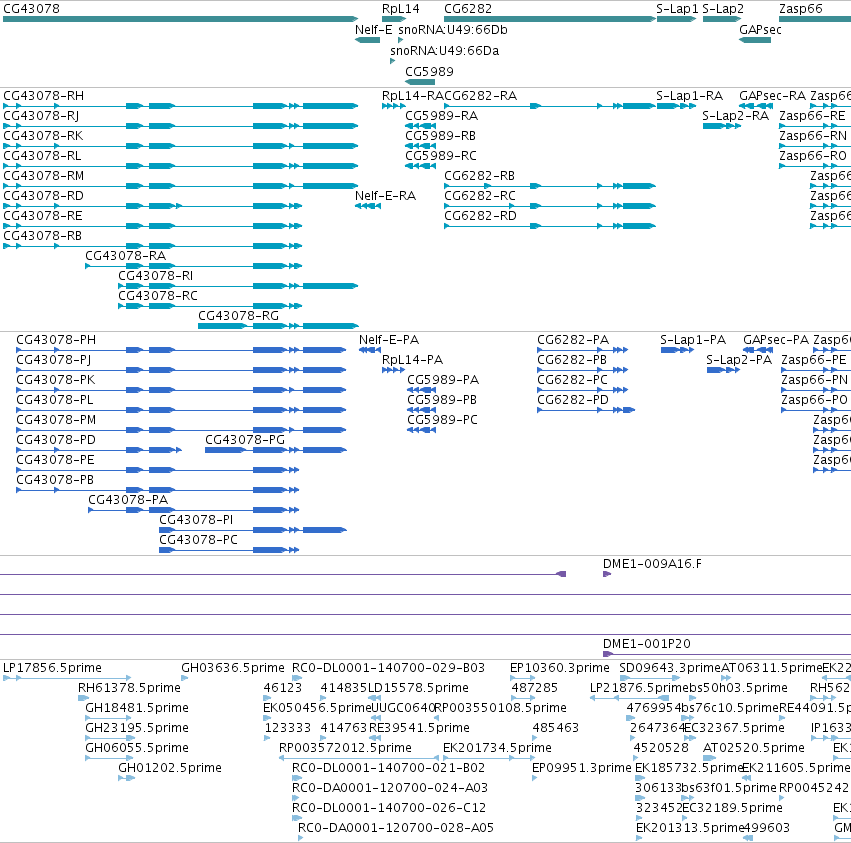This screenshot has width=851, height=843.
Task: Click the GAPsec-PA protein label
Action: point(776,340)
